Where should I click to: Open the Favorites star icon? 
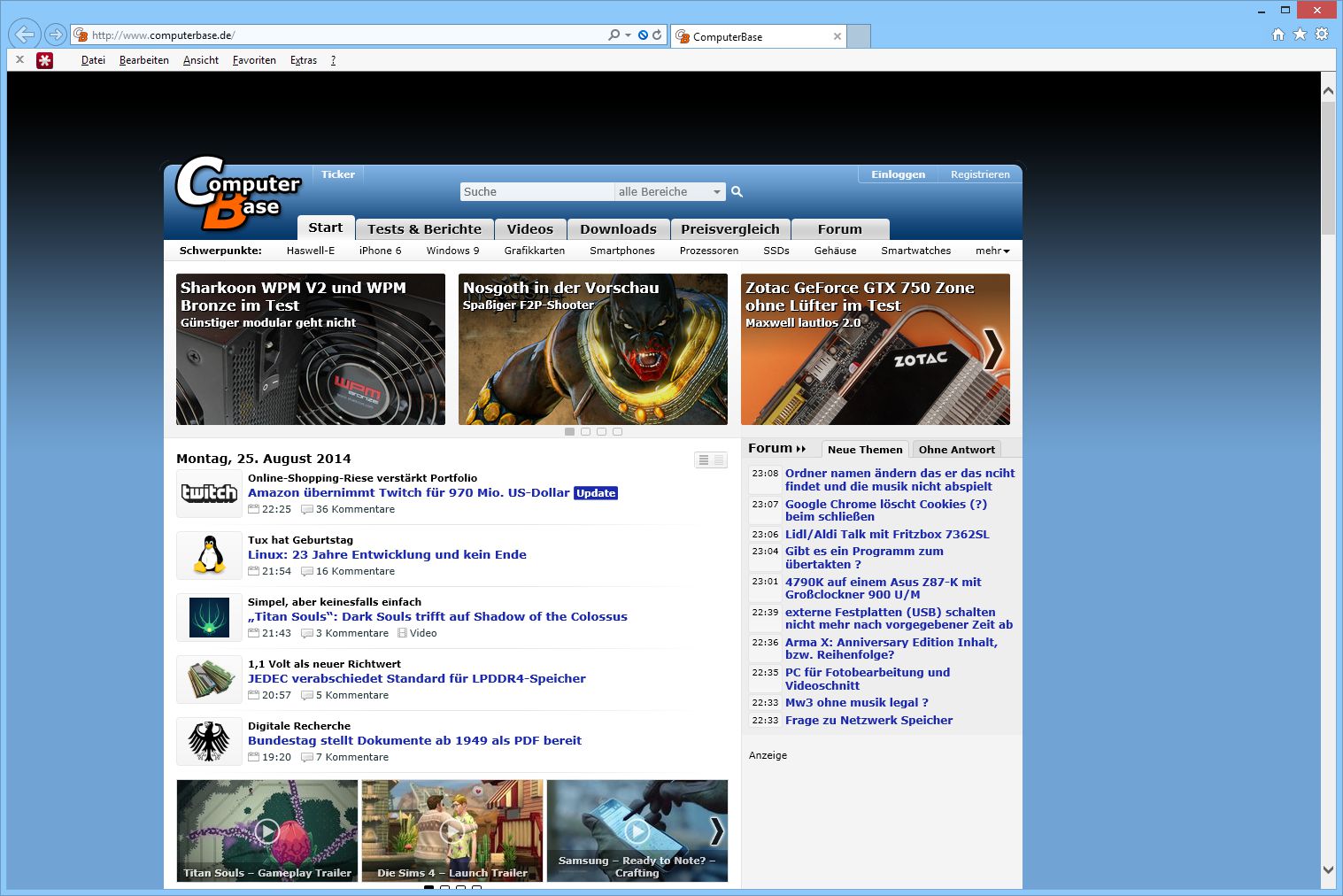(x=1300, y=35)
